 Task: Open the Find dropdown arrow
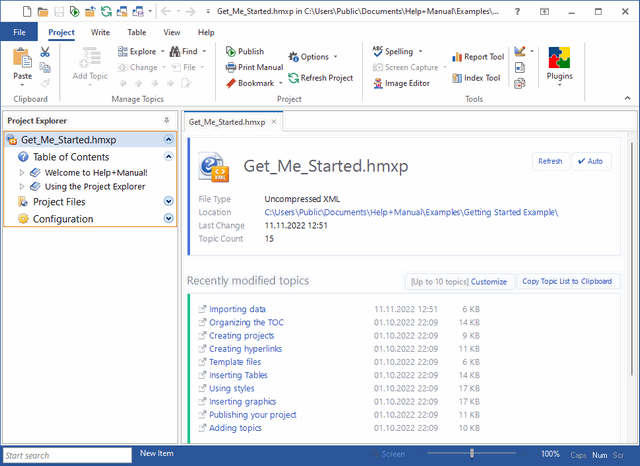click(204, 51)
